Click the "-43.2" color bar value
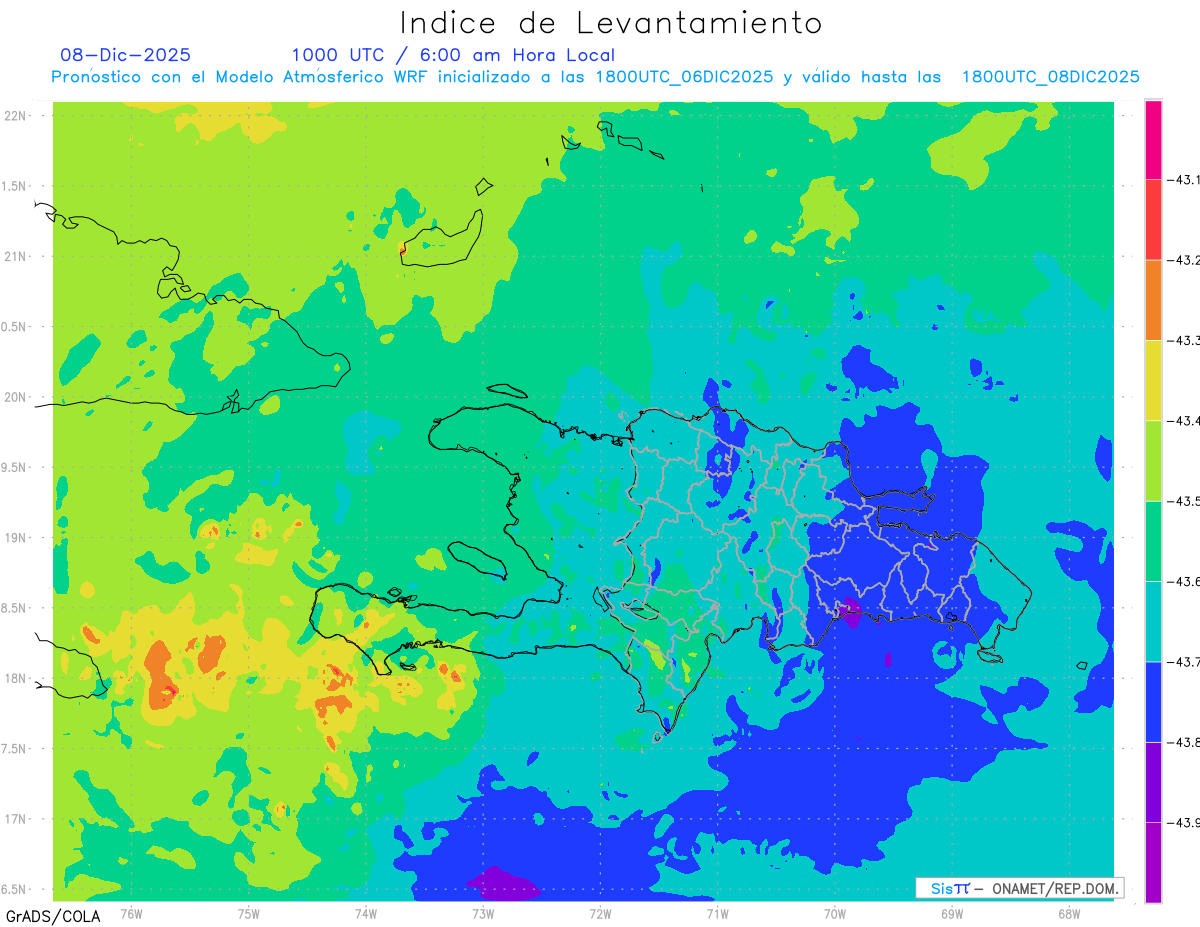Viewport: 1200px width, 927px height. 1183,260
